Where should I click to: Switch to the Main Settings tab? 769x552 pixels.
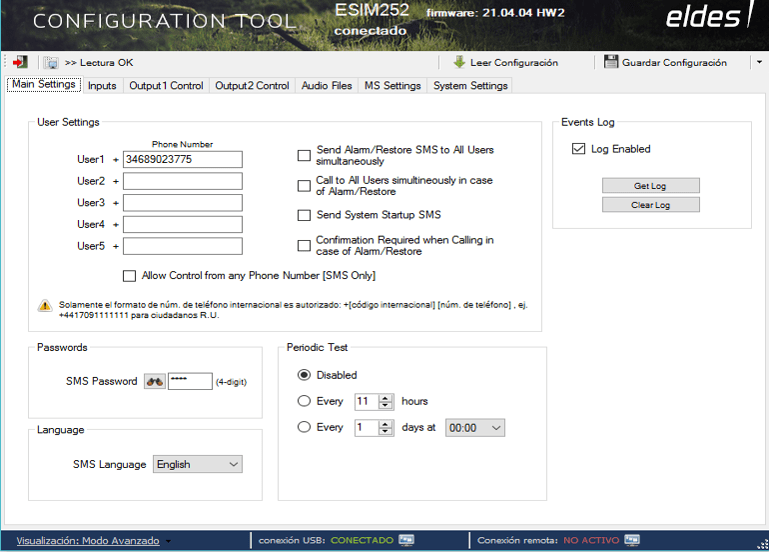pos(44,84)
